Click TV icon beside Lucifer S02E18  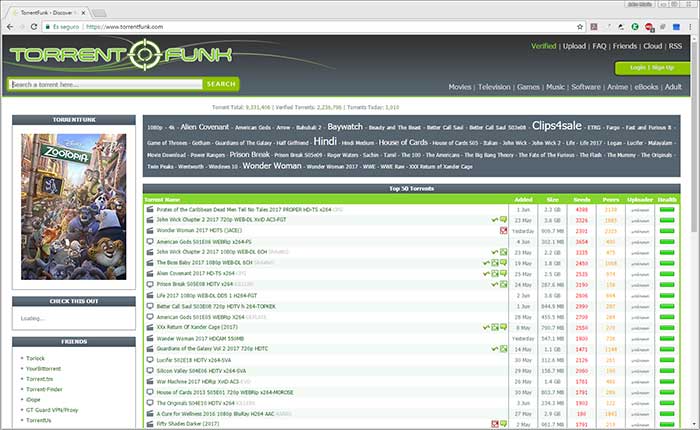click(x=150, y=359)
